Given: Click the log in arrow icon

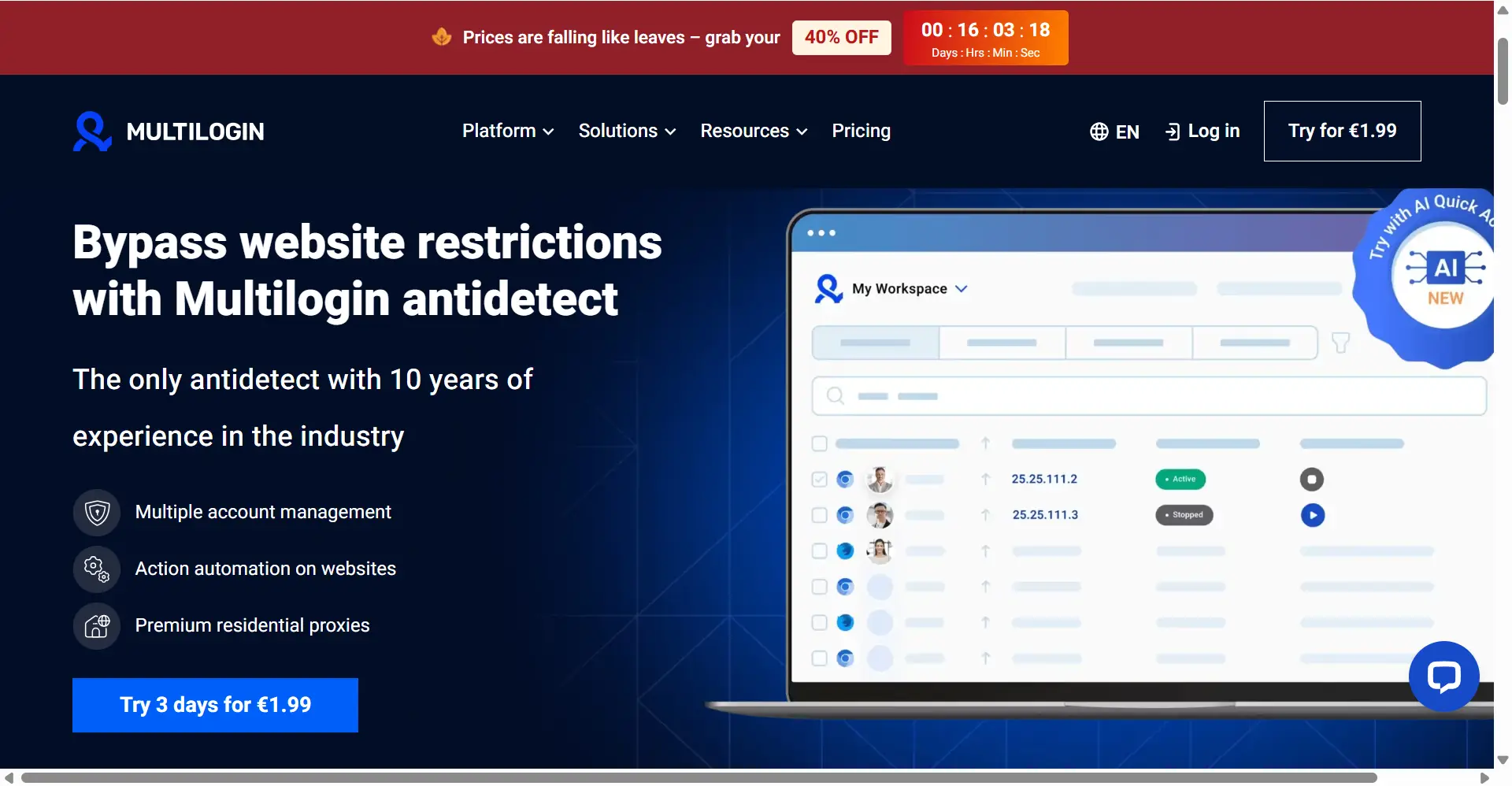Looking at the screenshot, I should tap(1173, 132).
